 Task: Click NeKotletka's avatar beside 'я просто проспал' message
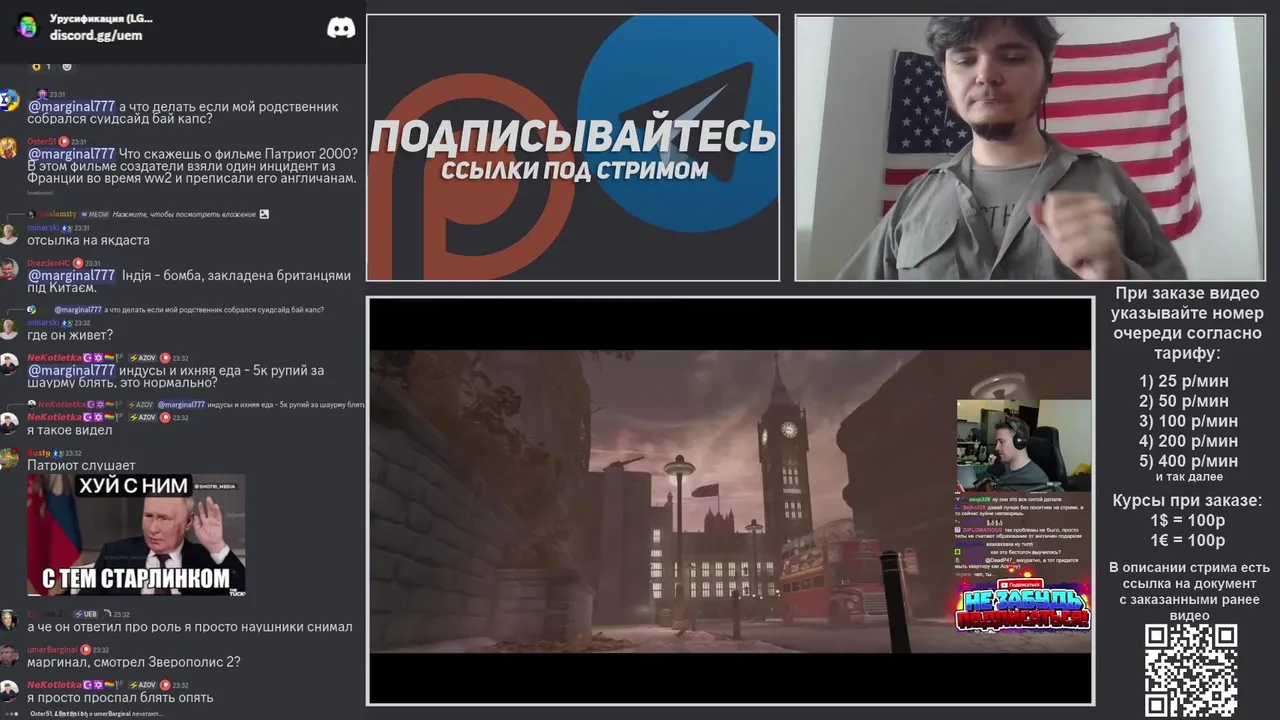(x=9, y=691)
